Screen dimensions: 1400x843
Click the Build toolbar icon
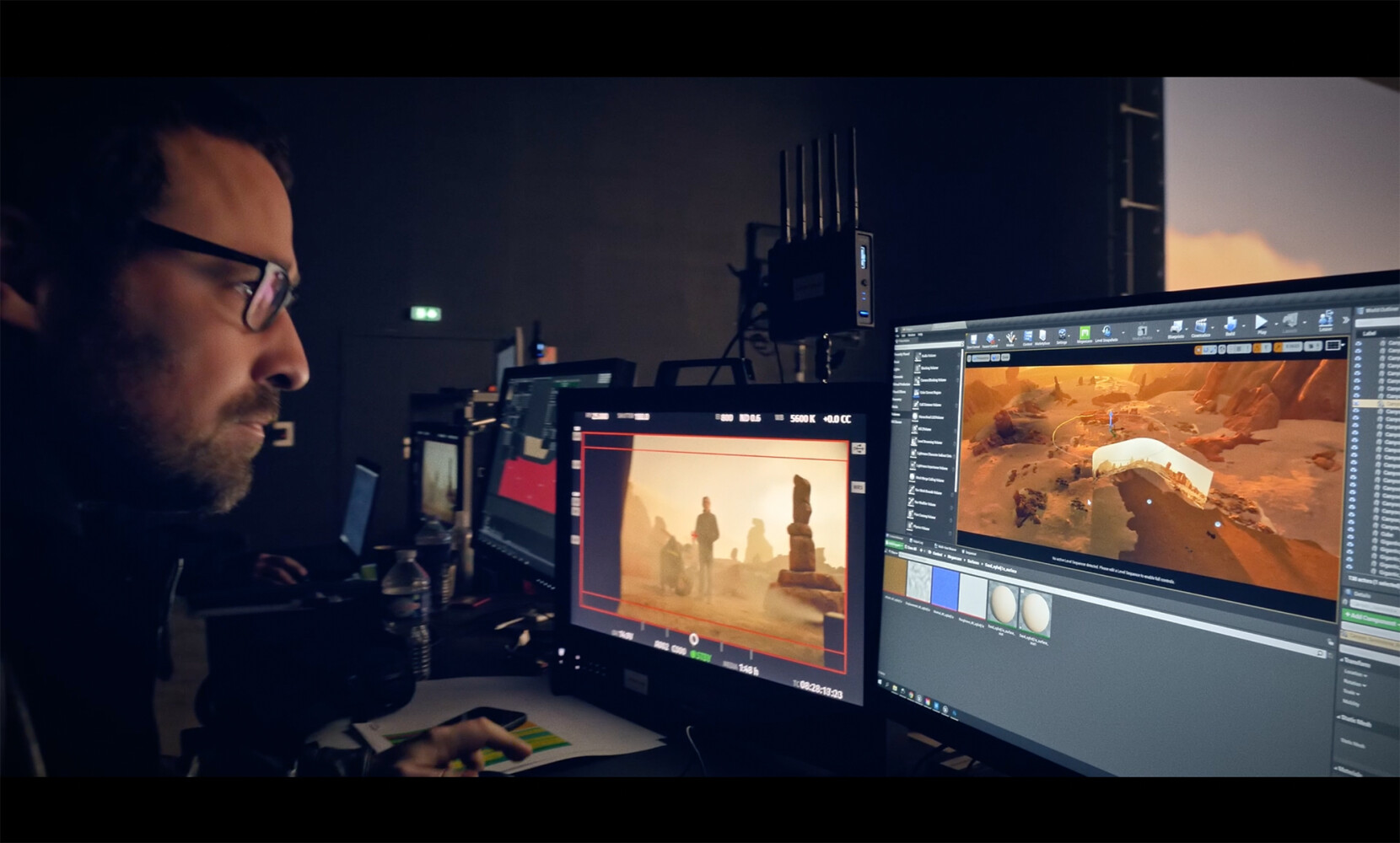(x=1230, y=325)
